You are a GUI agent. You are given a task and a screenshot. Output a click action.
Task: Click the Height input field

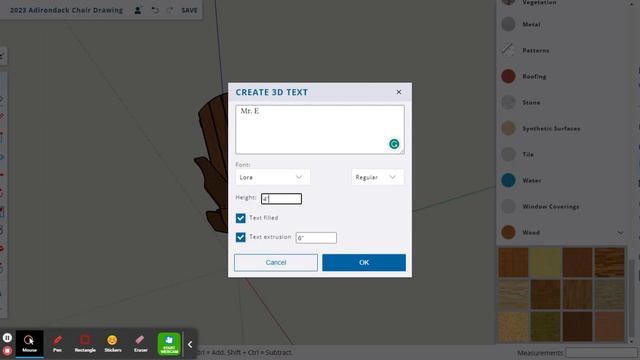click(281, 199)
